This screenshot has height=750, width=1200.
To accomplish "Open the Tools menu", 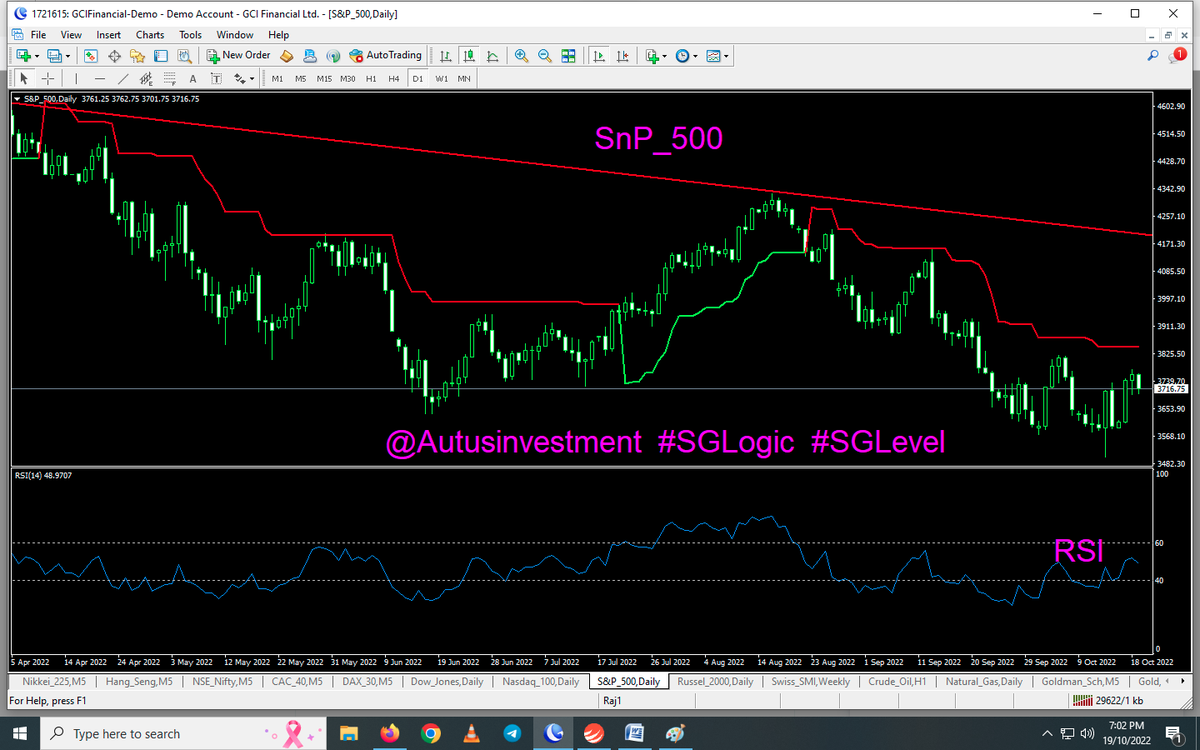I will point(190,35).
